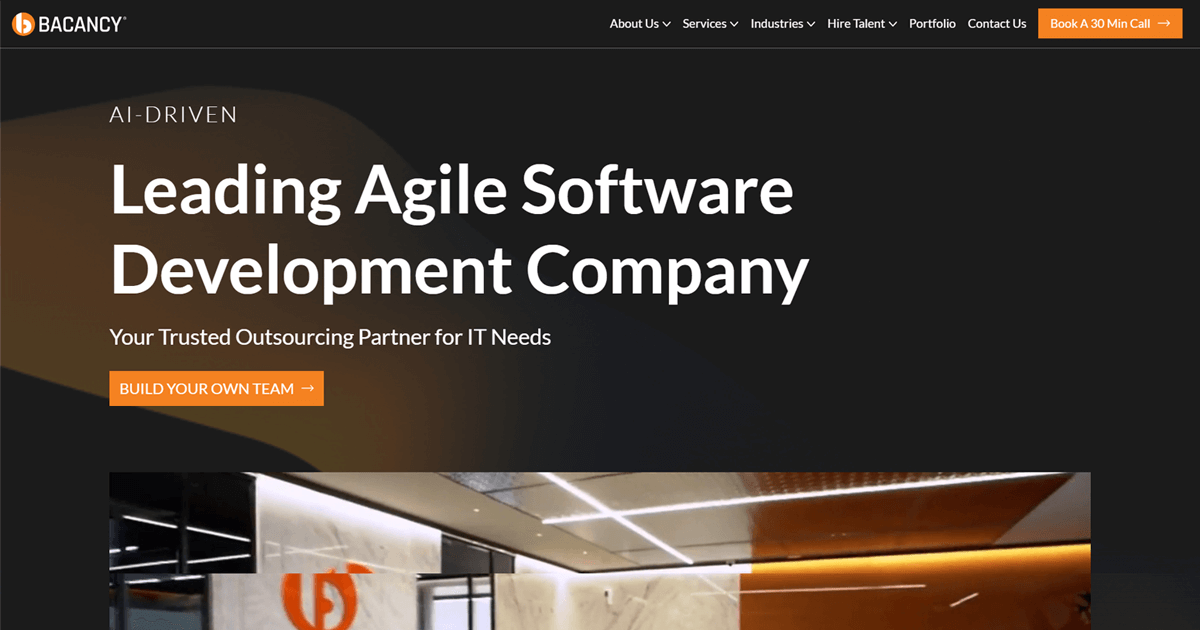Expand the Industries dropdown arrow
The image size is (1200, 630).
[x=811, y=24]
